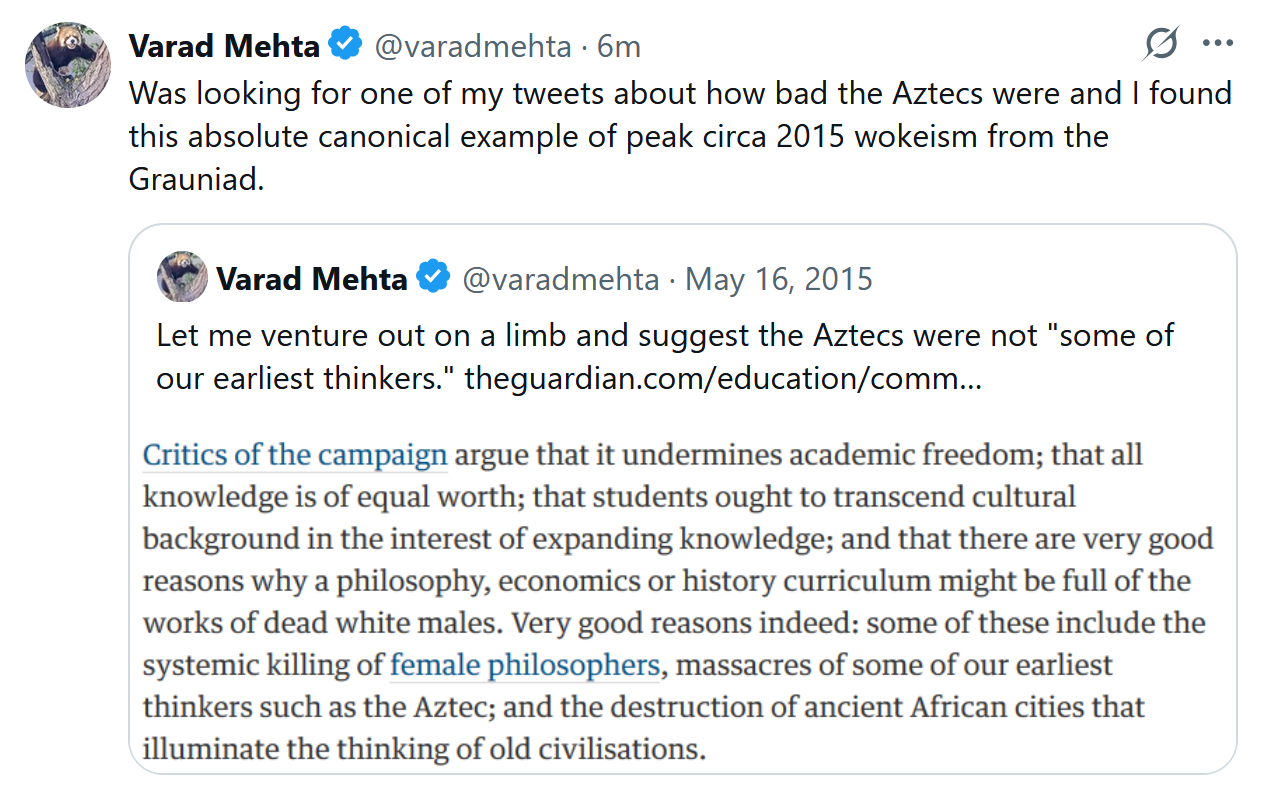1264x787 pixels.
Task: Click the Grok explain-post icon
Action: point(1161,44)
